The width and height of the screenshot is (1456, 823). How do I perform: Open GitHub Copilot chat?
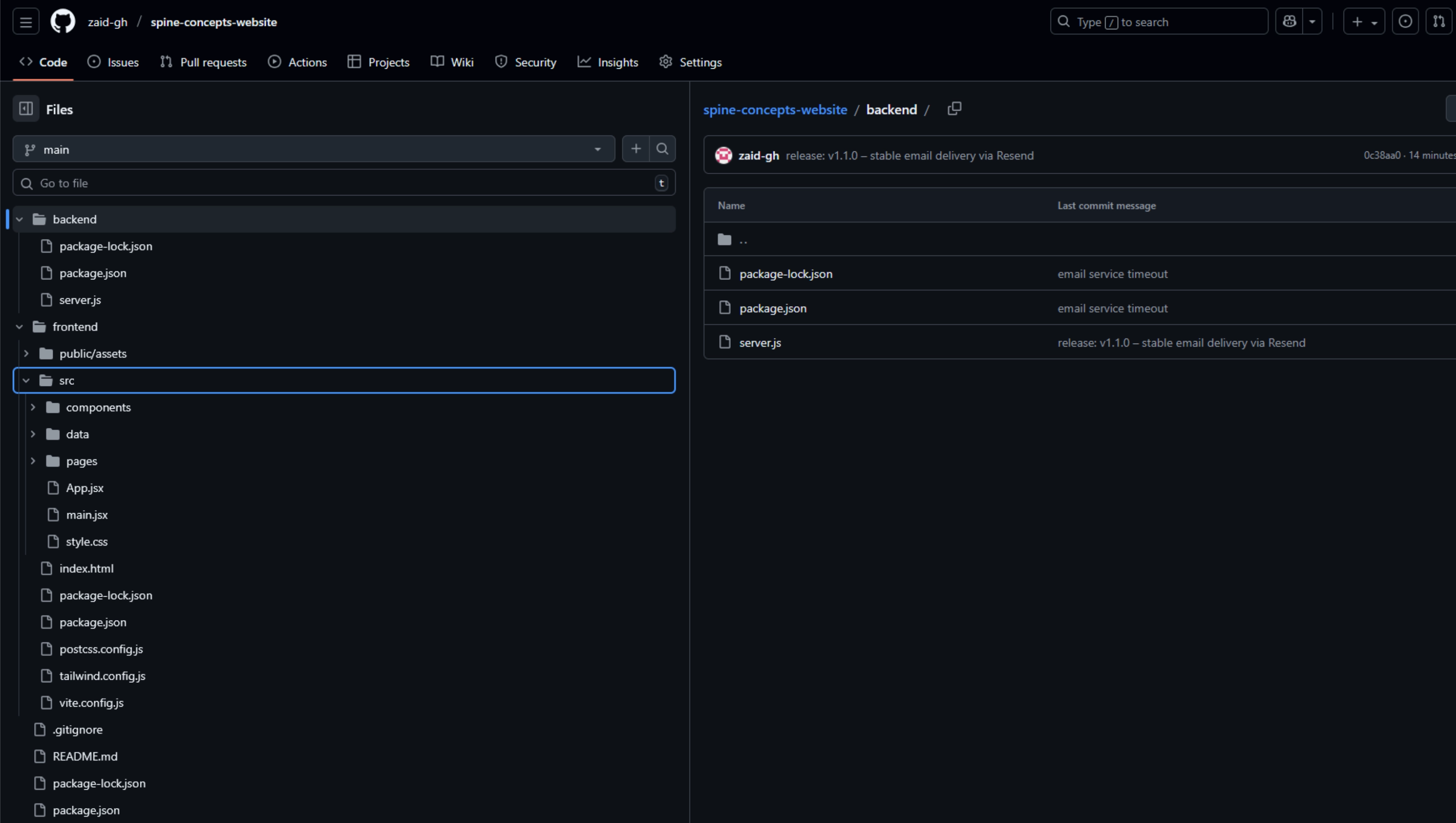point(1289,21)
